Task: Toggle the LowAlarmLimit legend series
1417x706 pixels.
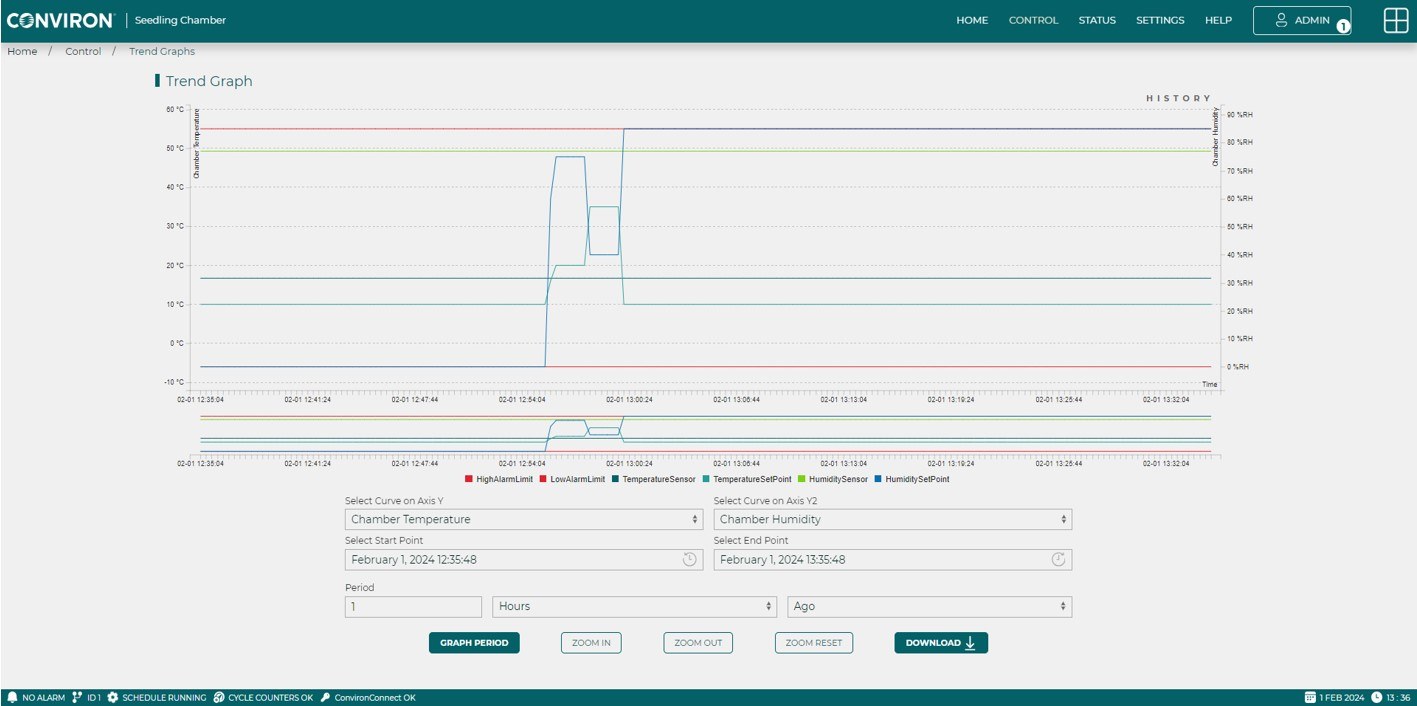Action: (x=572, y=479)
